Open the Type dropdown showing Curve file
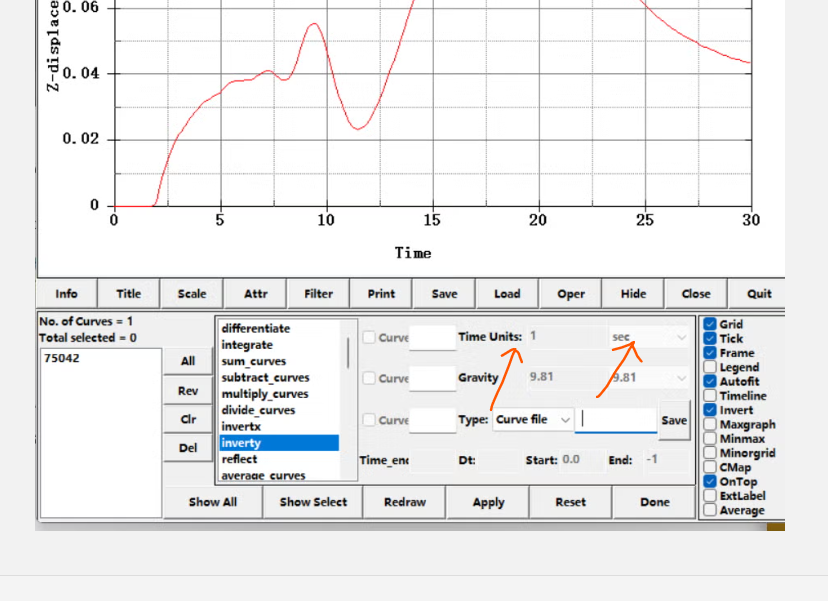828x601 pixels. 533,420
